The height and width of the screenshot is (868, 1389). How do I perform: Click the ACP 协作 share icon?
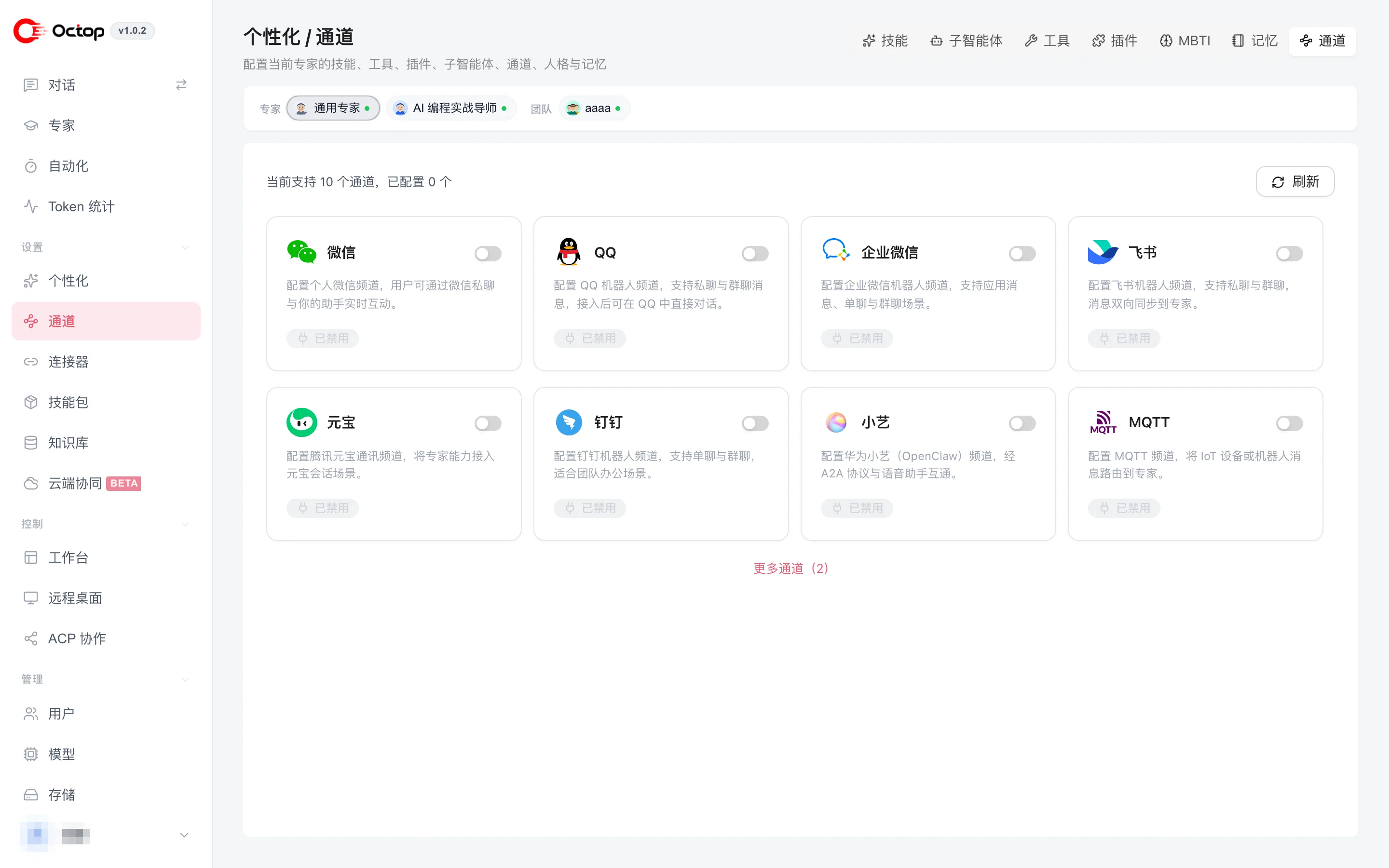31,638
